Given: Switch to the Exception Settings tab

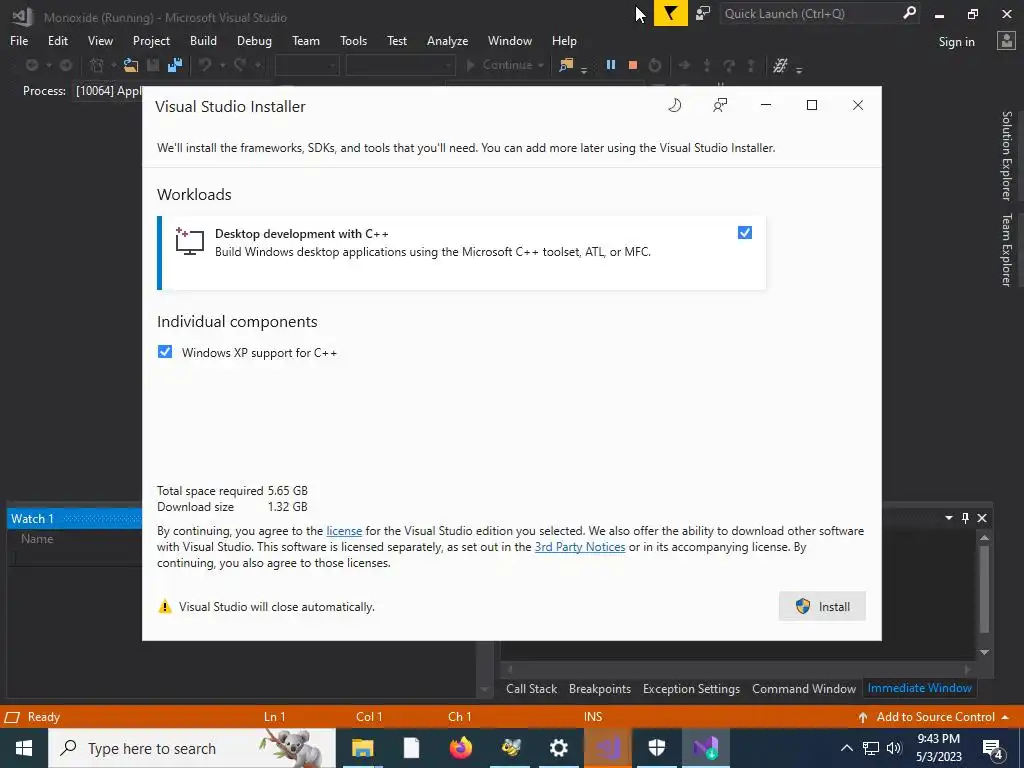Looking at the screenshot, I should coord(691,689).
